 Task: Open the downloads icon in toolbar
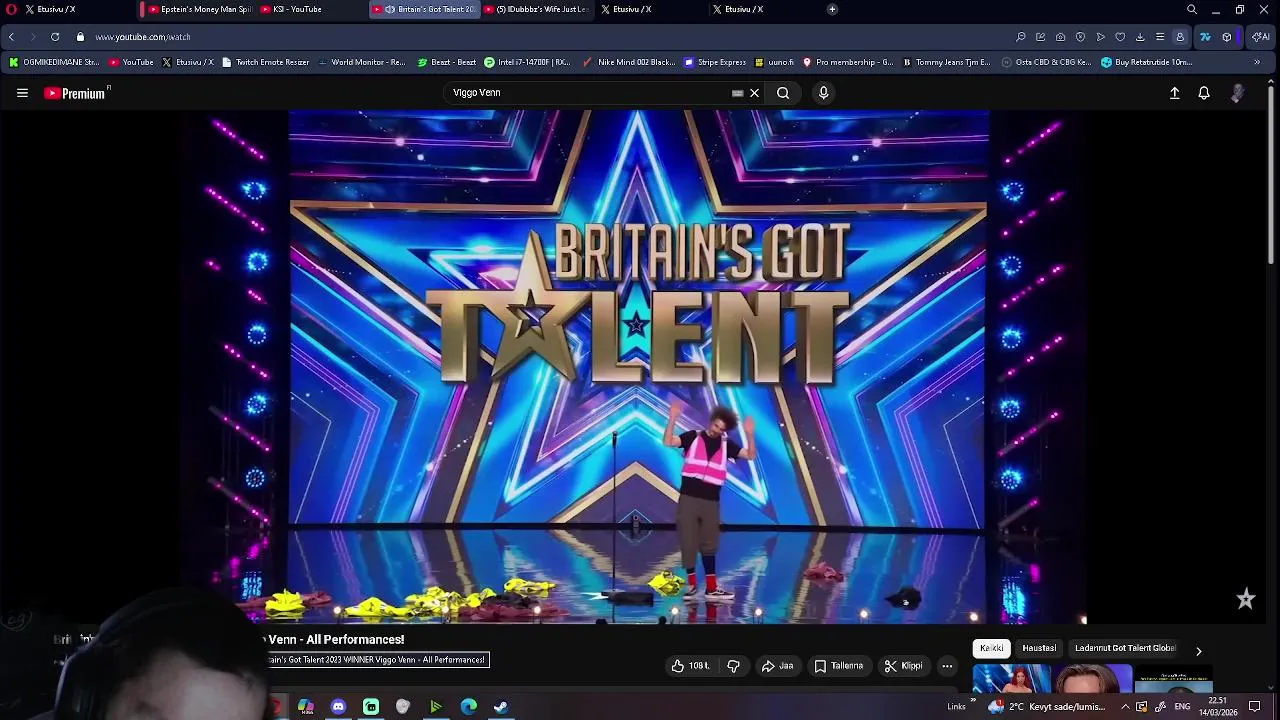pyautogui.click(x=1140, y=37)
